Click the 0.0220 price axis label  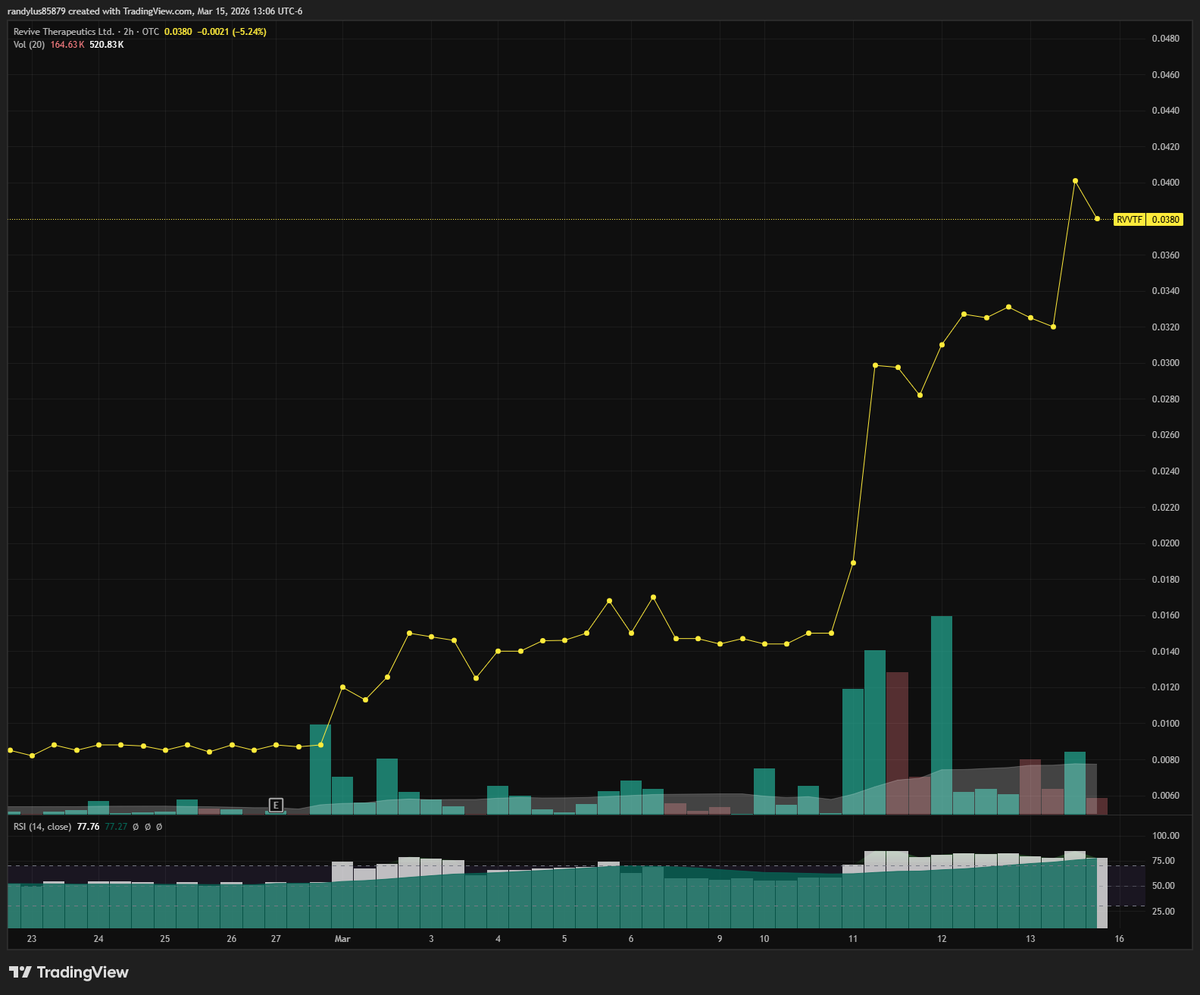click(1166, 507)
